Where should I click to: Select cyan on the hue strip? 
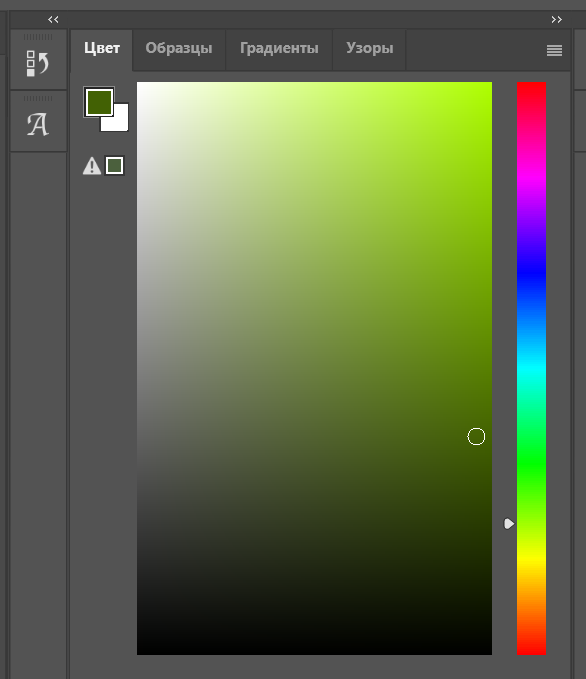pos(531,367)
